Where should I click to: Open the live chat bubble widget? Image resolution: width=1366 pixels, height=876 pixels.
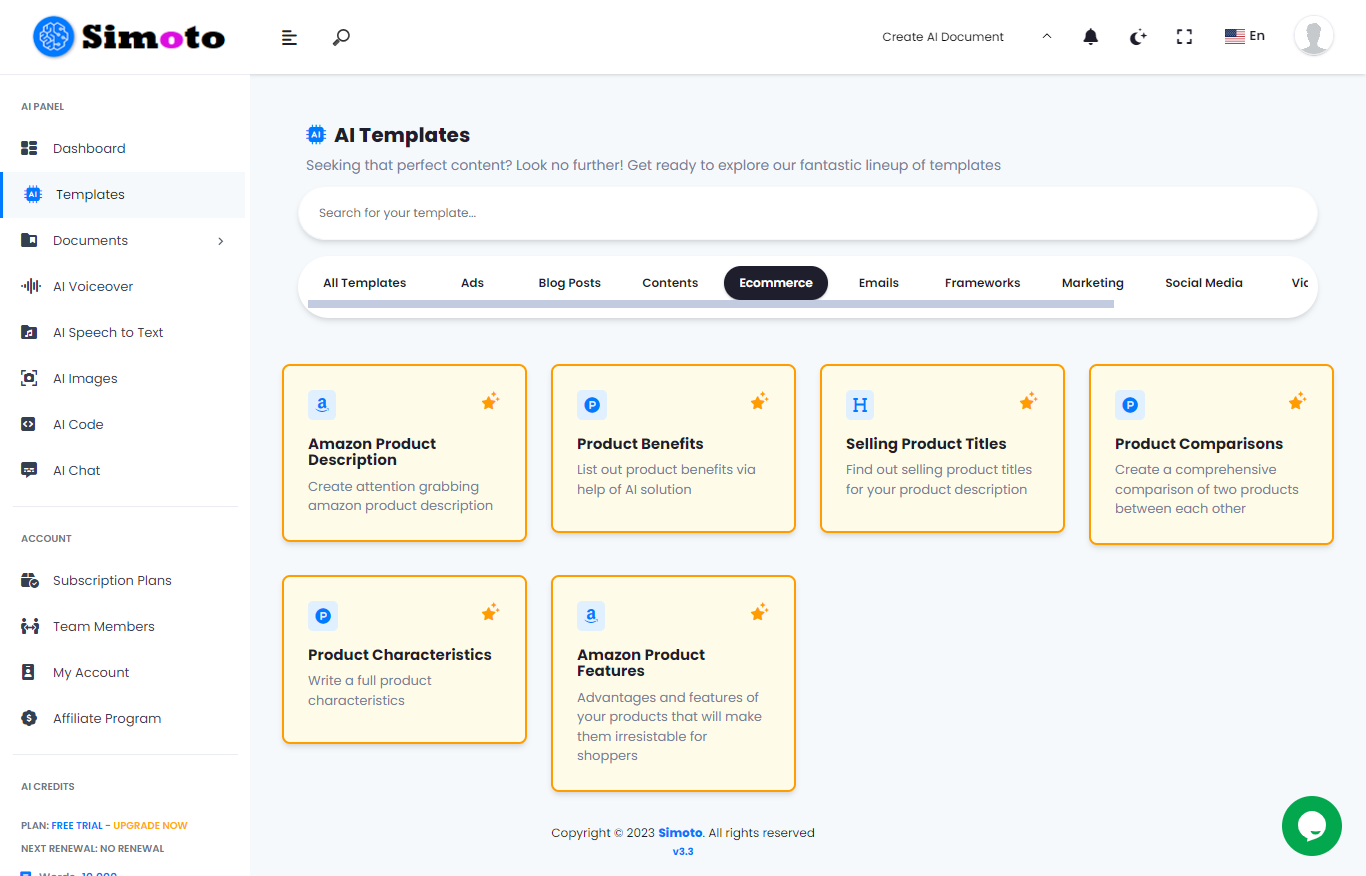coord(1312,826)
